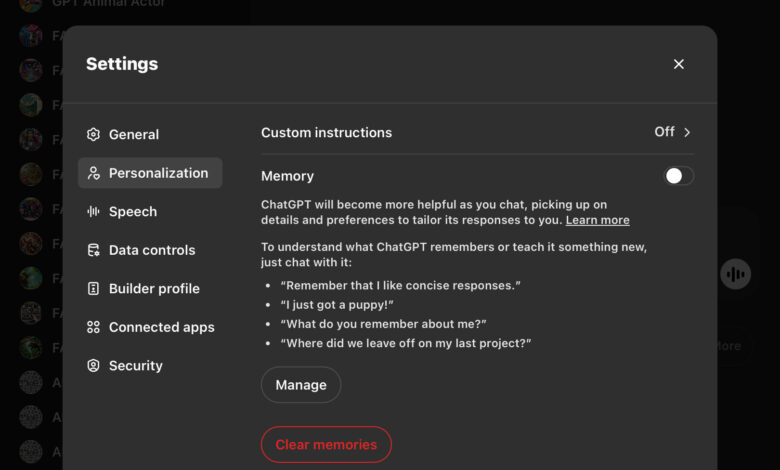Go to Data controls tab

point(150,250)
